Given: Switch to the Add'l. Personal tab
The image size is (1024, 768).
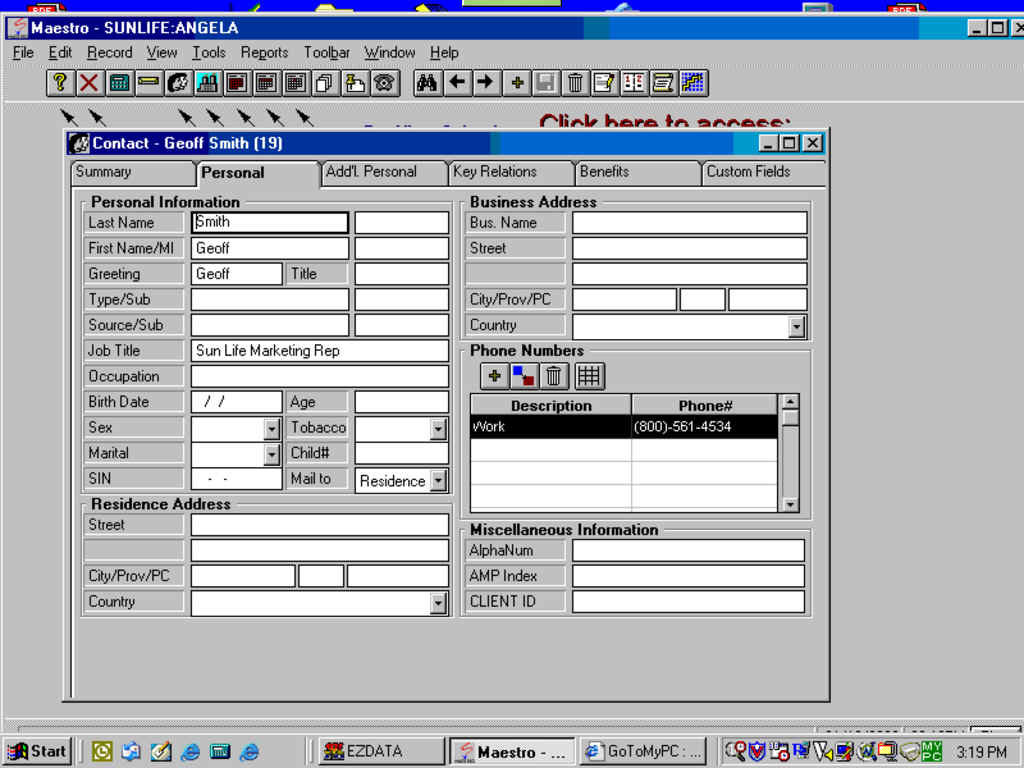Looking at the screenshot, I should [x=384, y=172].
